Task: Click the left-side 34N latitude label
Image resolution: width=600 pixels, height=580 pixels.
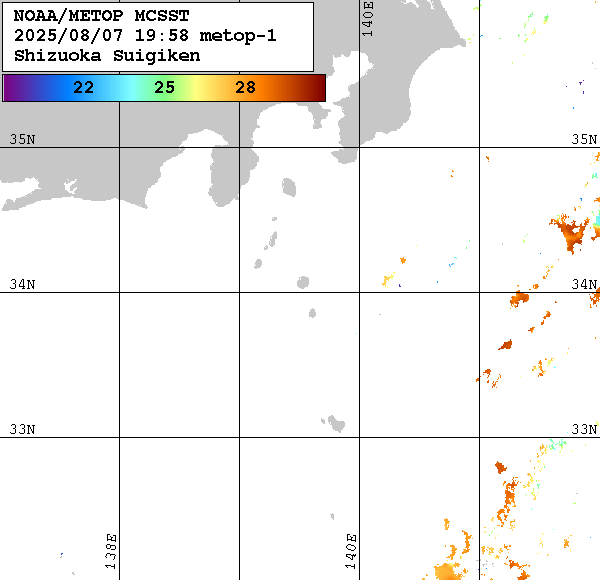Action: 22,284
